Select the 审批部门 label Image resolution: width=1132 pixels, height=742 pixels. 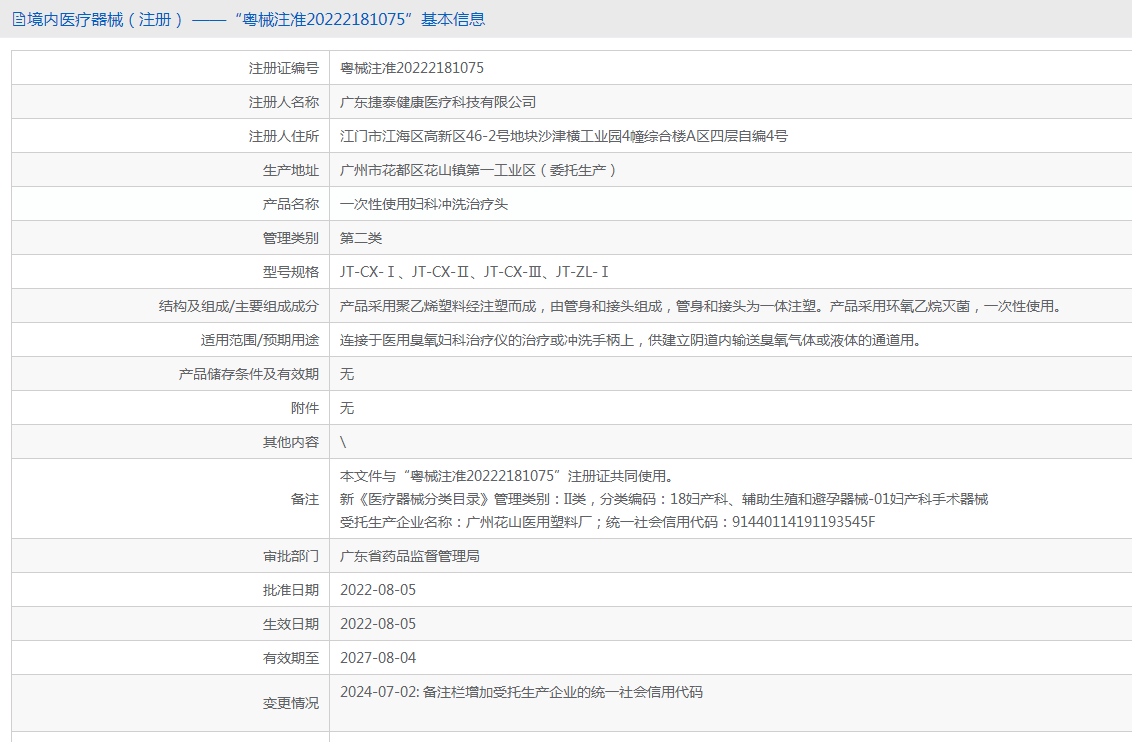click(291, 556)
